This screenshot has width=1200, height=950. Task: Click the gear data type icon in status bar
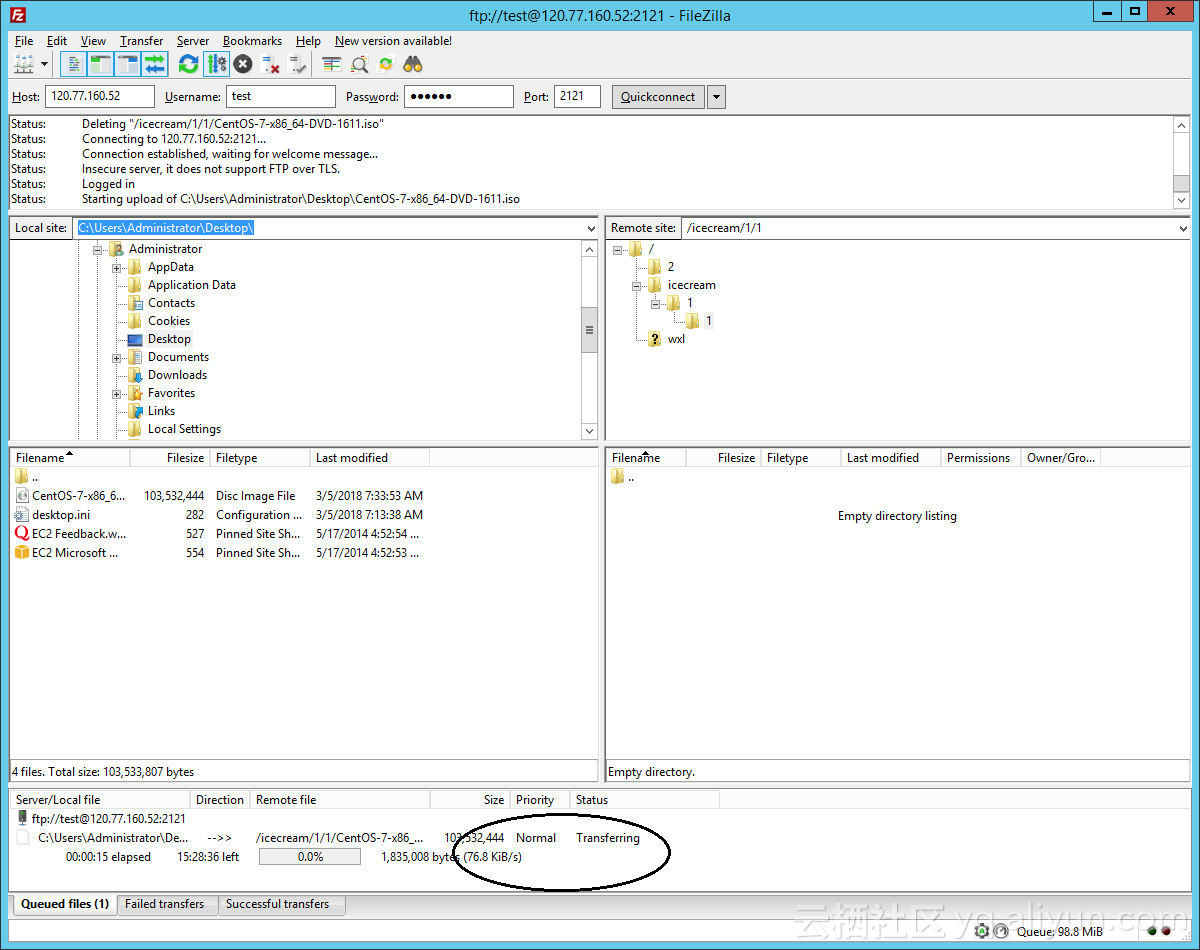click(982, 931)
